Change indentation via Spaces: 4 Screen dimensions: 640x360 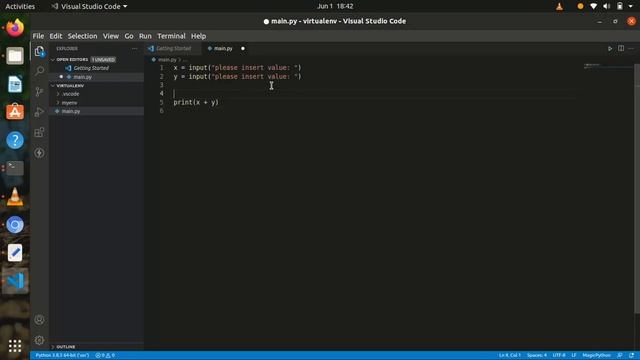pyautogui.click(x=537, y=356)
